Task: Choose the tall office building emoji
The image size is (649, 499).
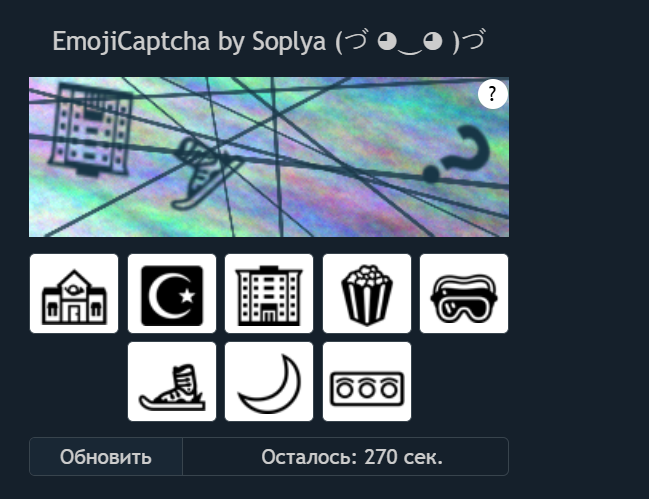Action: [269, 293]
